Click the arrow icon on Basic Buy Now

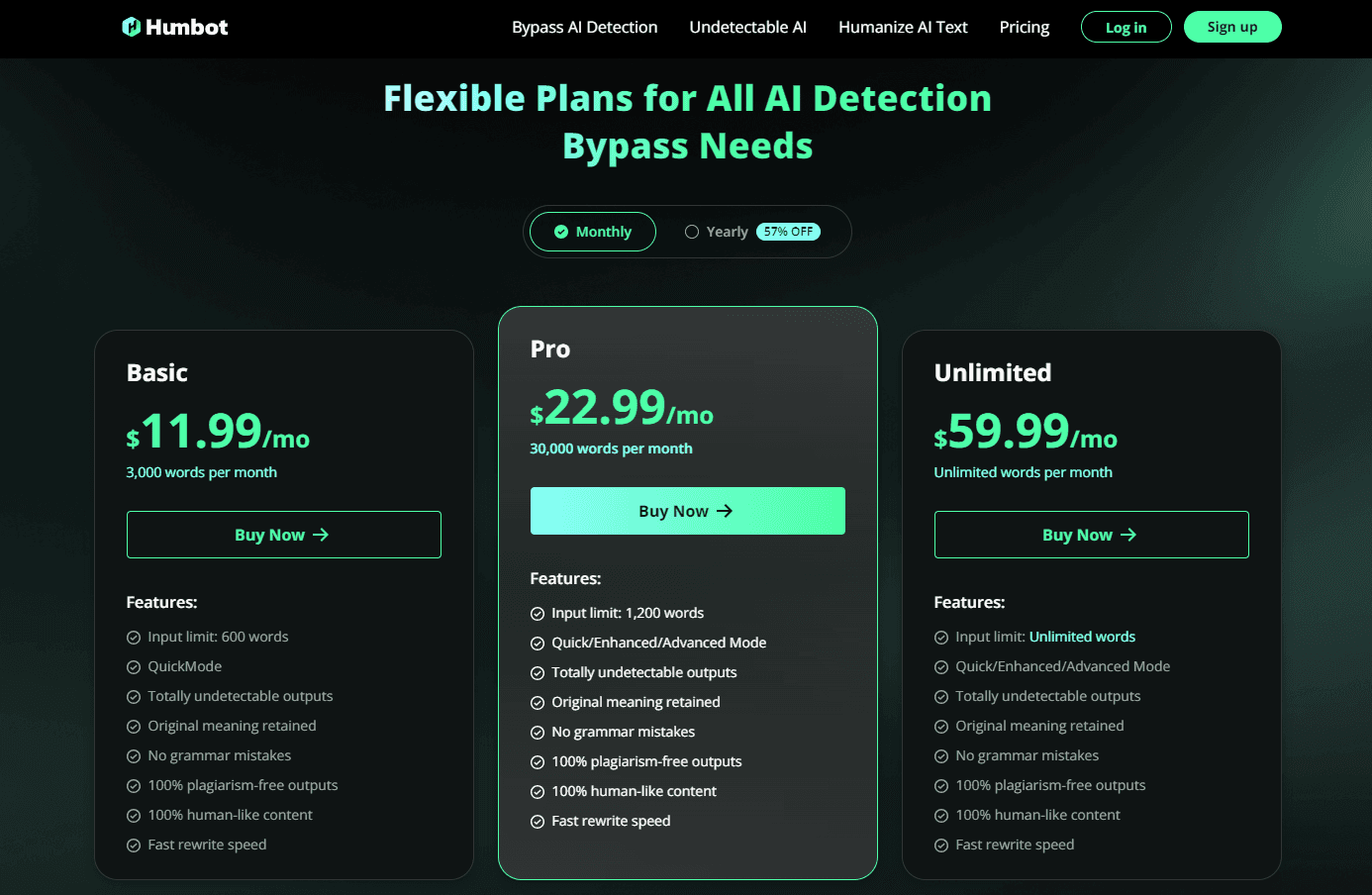pos(321,535)
